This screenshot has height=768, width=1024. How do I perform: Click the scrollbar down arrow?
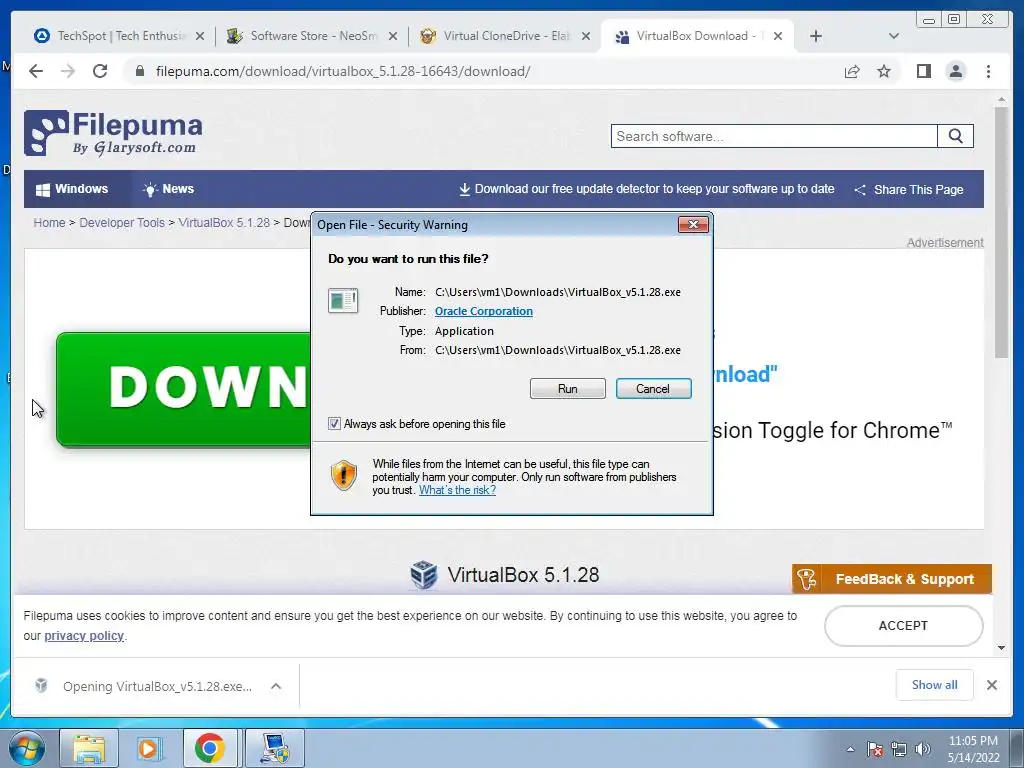click(x=1001, y=648)
